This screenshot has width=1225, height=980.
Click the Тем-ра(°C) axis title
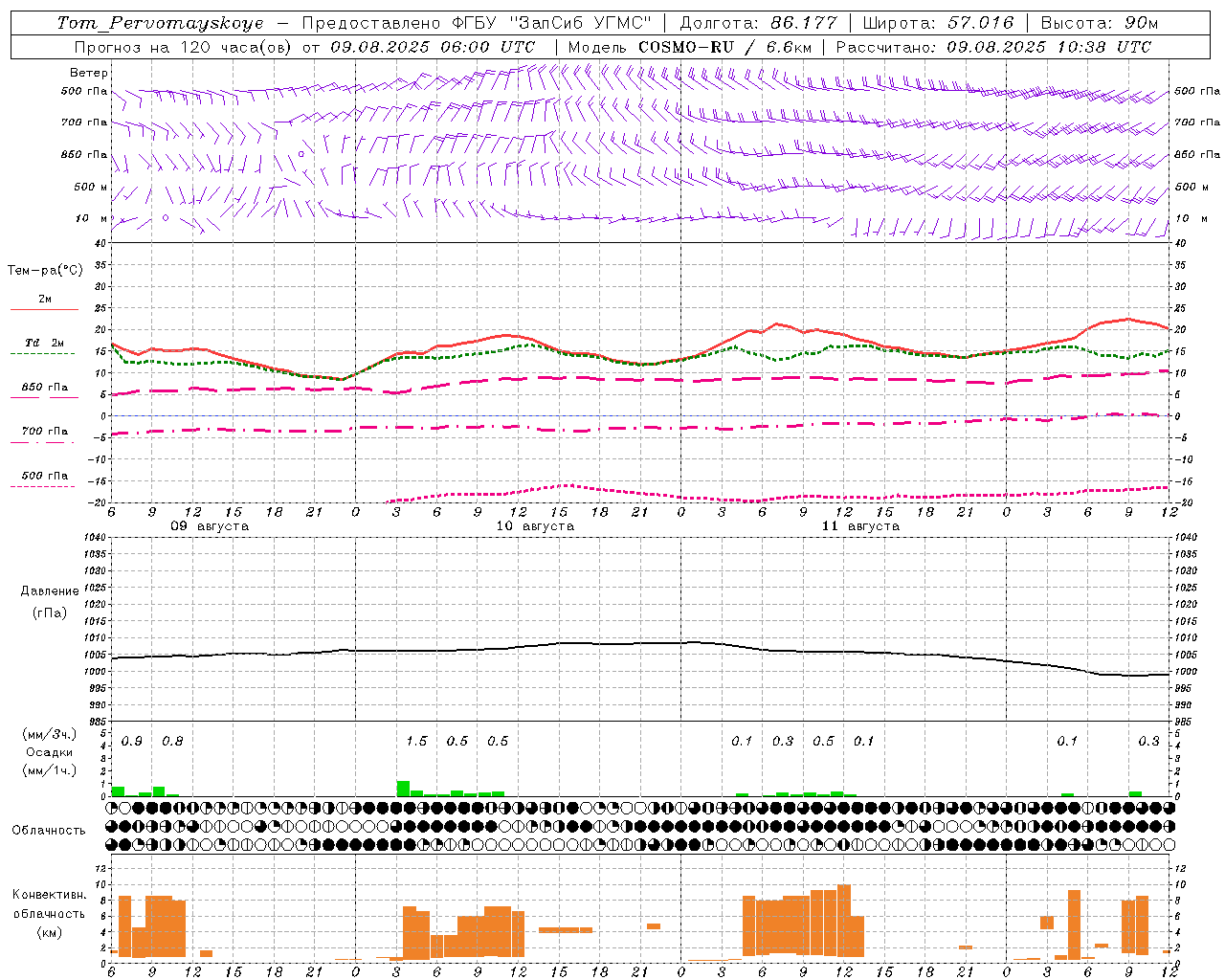point(45,270)
